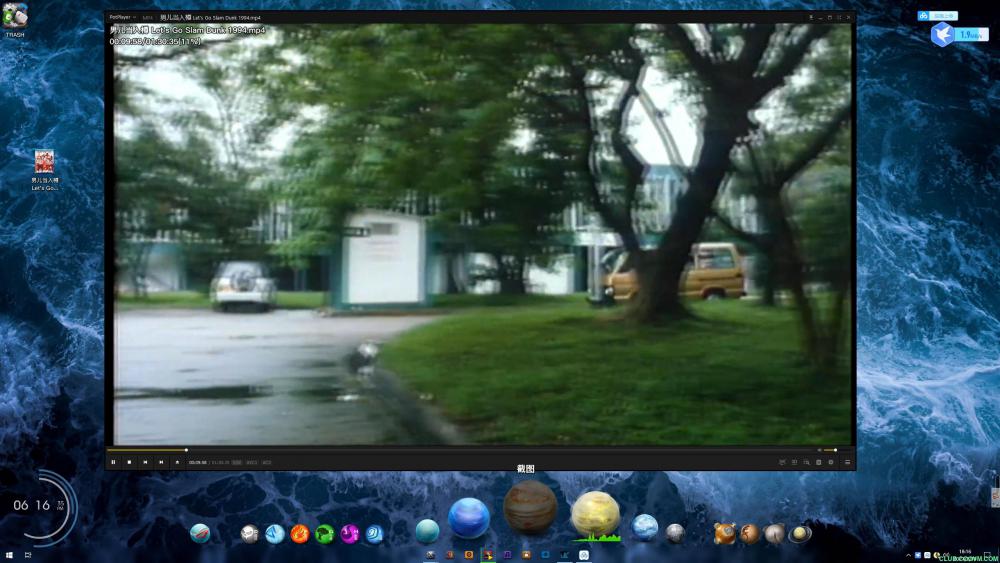This screenshot has height=563, width=1000.
Task: Skip to the next file
Action: coord(161,462)
